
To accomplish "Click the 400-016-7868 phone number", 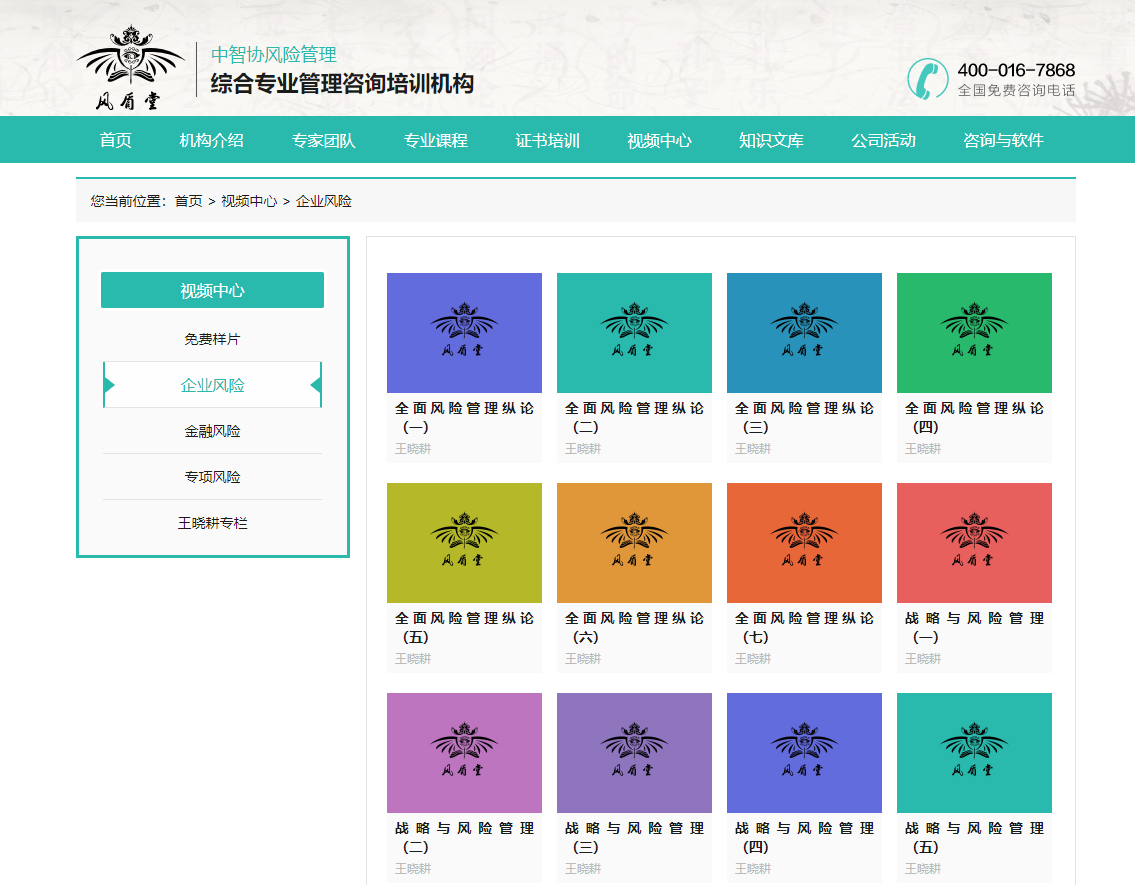I will coord(1016,70).
